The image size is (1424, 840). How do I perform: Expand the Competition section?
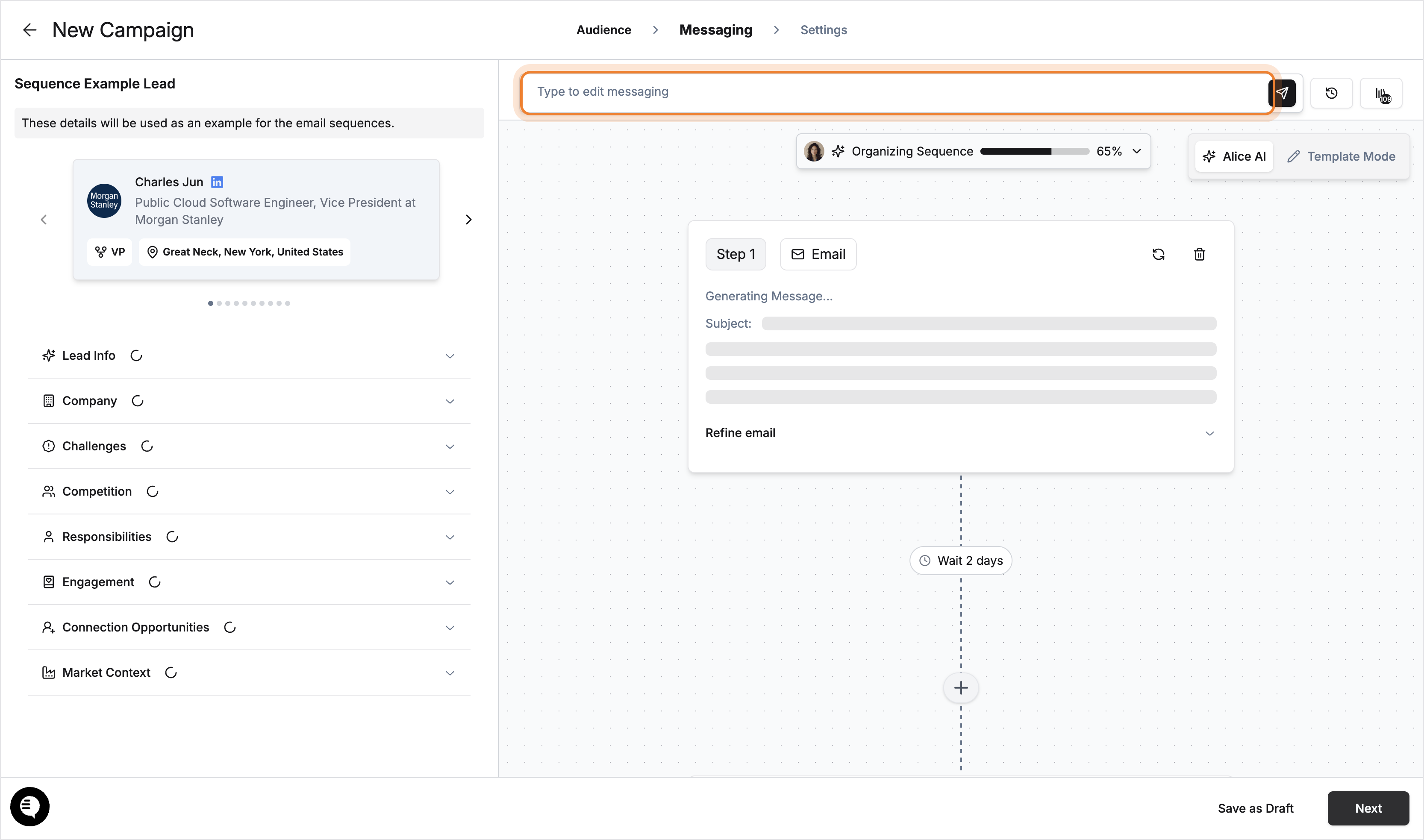point(450,492)
